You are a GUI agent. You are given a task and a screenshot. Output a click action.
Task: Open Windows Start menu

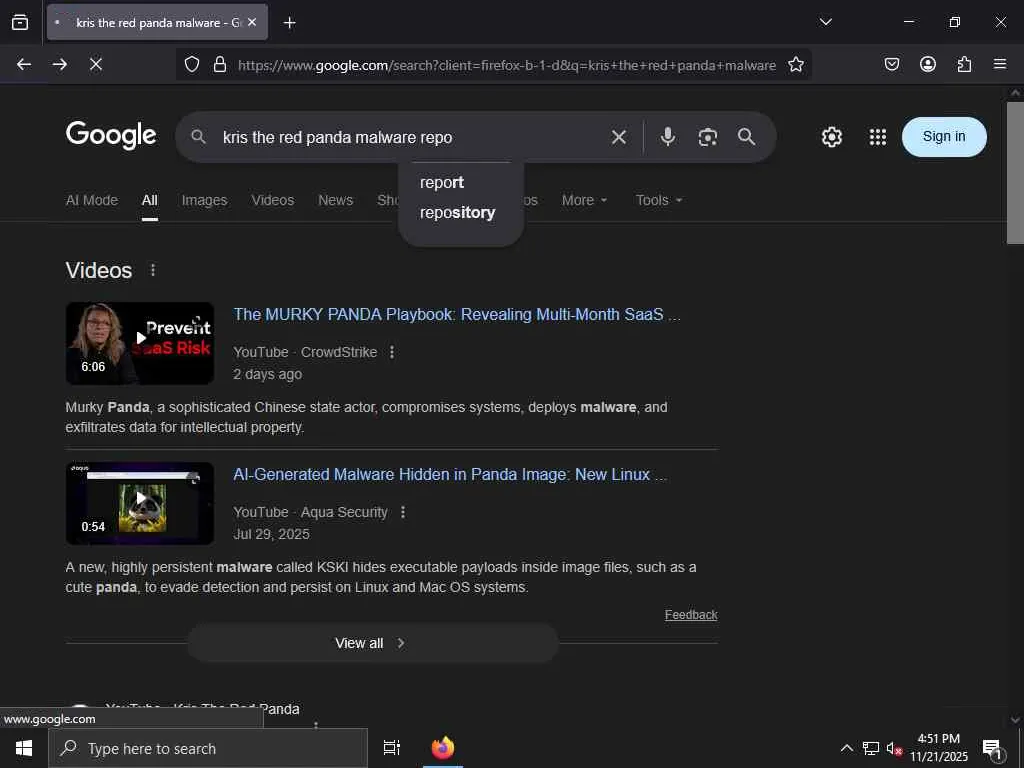coord(24,748)
